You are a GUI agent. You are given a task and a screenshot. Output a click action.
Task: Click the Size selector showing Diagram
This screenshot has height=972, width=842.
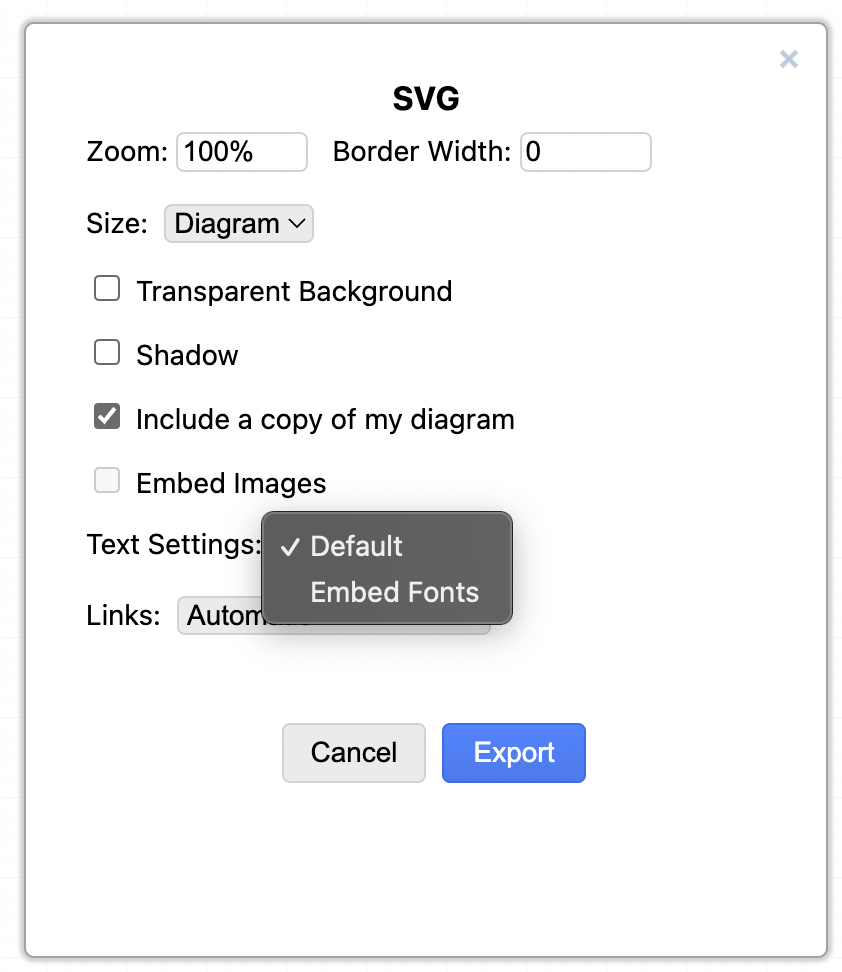[x=238, y=223]
